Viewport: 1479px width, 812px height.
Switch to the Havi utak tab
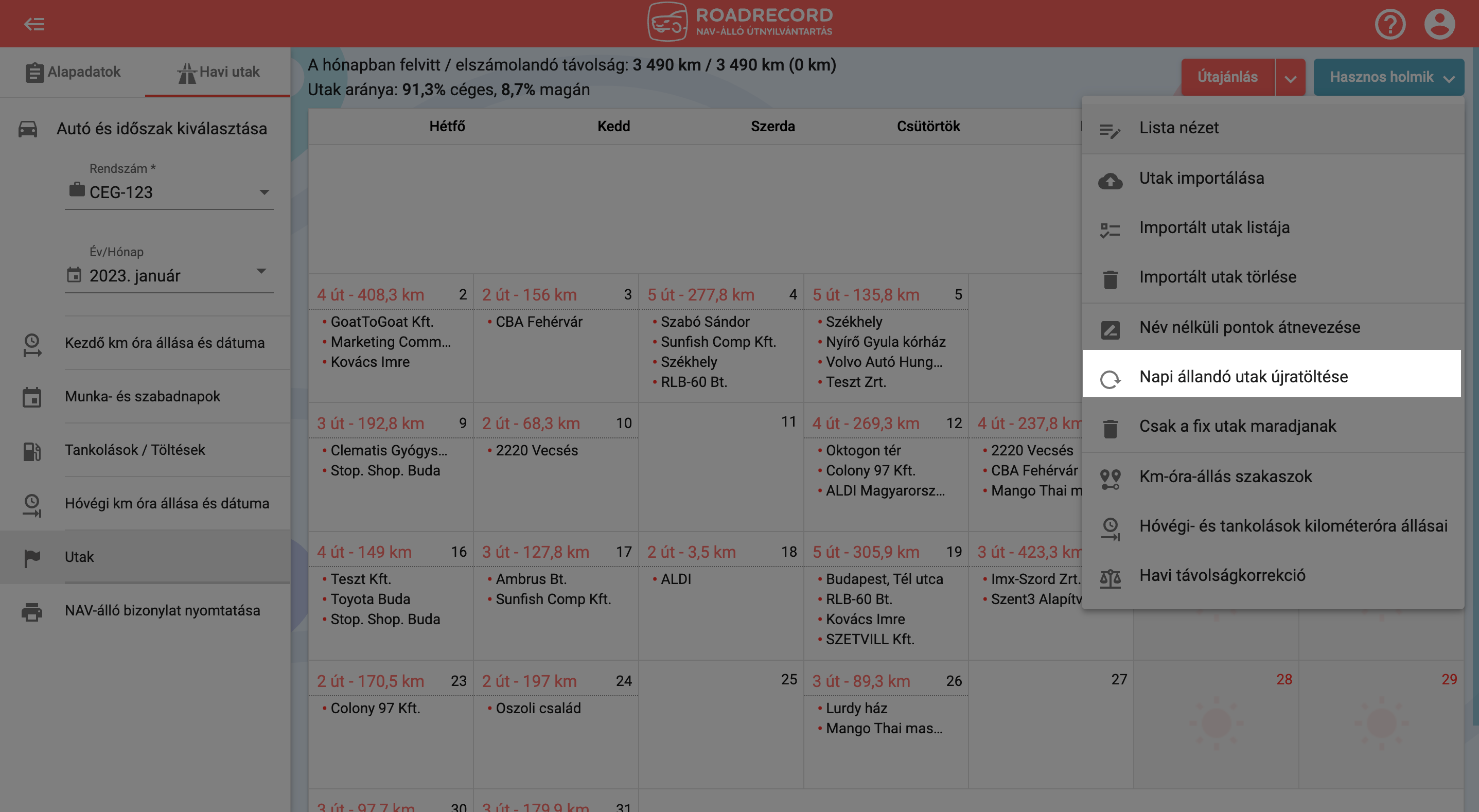coord(218,72)
